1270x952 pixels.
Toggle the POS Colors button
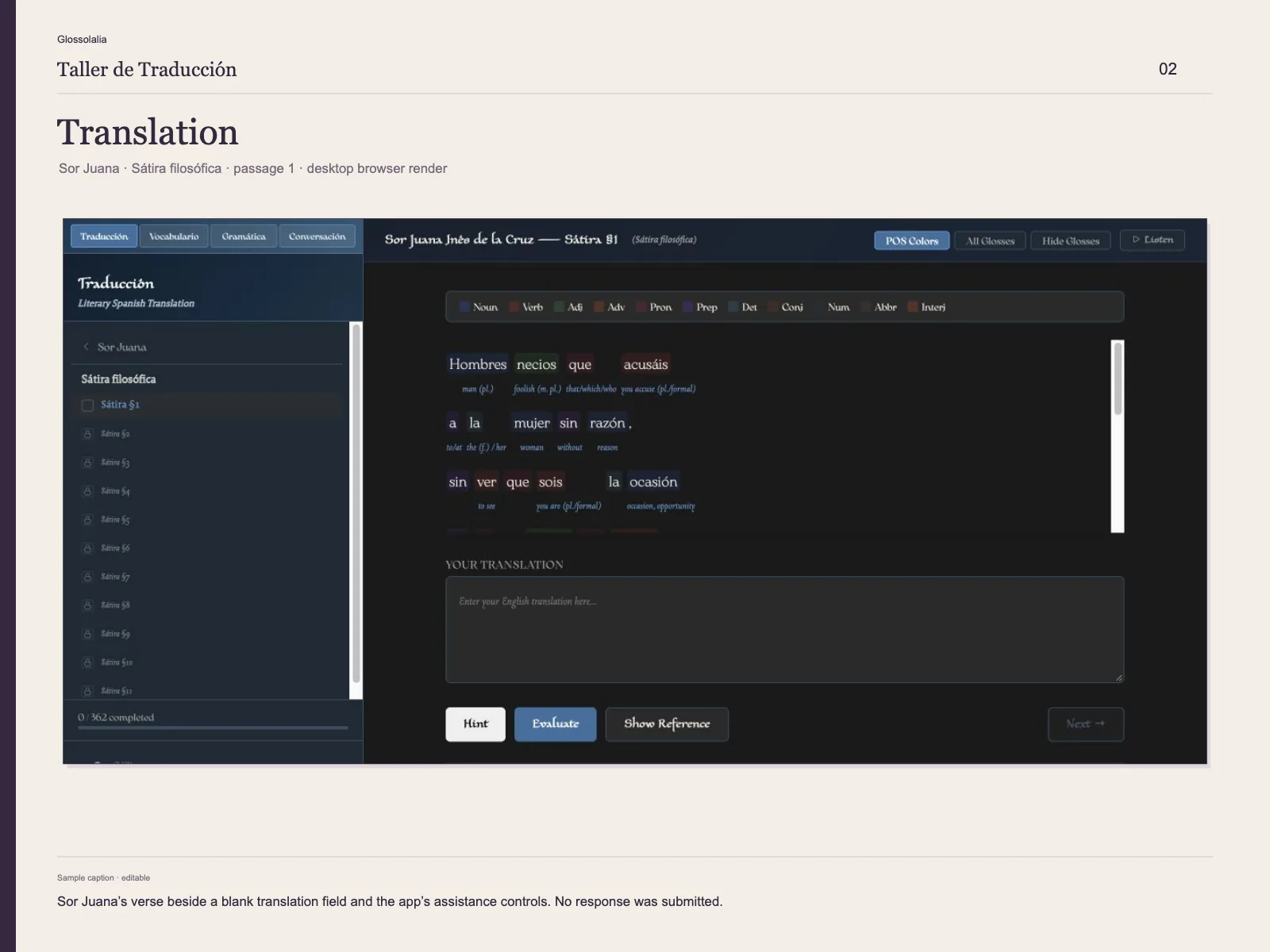pyautogui.click(x=911, y=240)
